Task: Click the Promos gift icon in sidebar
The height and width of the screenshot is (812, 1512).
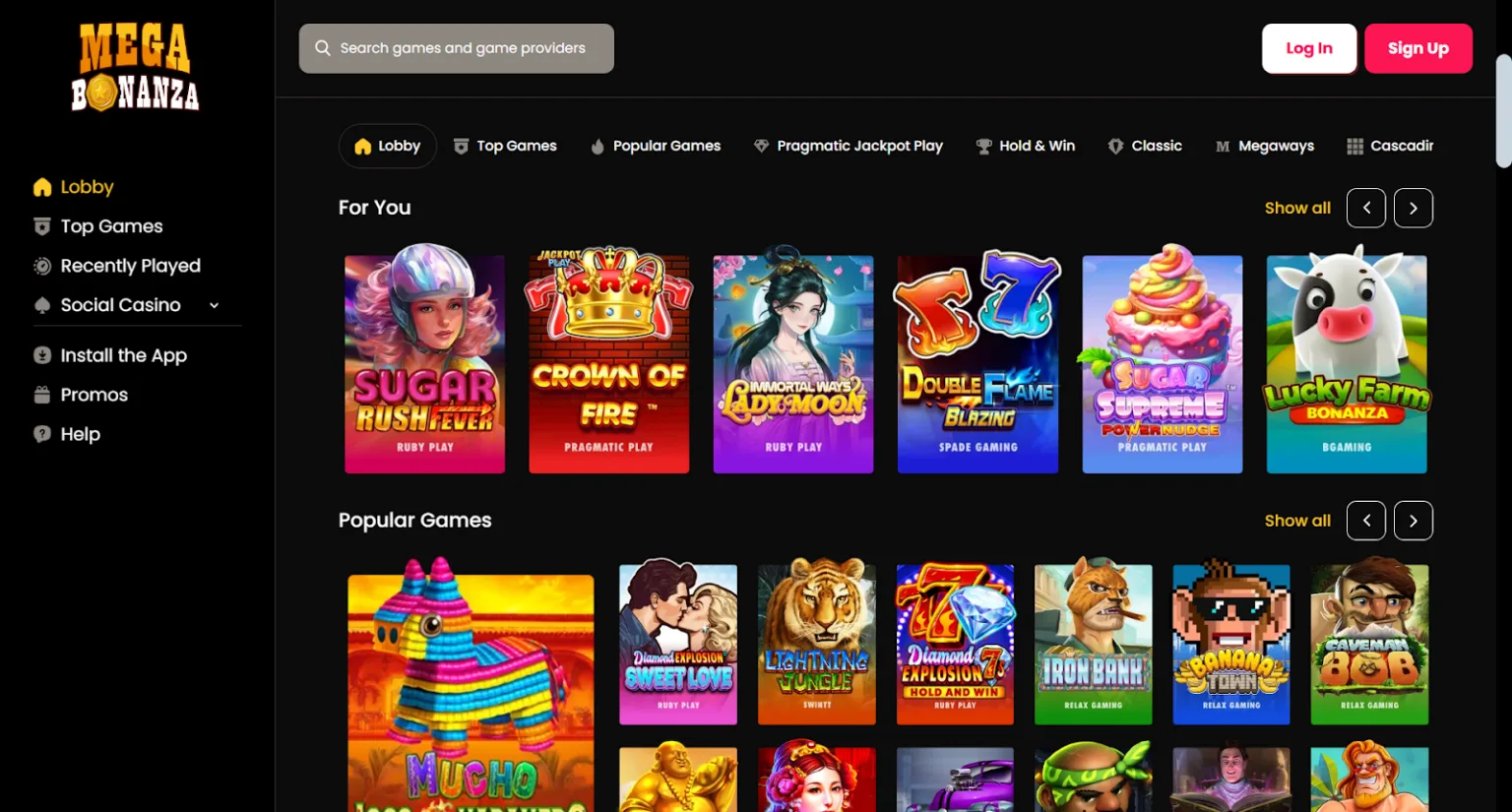Action: coord(42,395)
